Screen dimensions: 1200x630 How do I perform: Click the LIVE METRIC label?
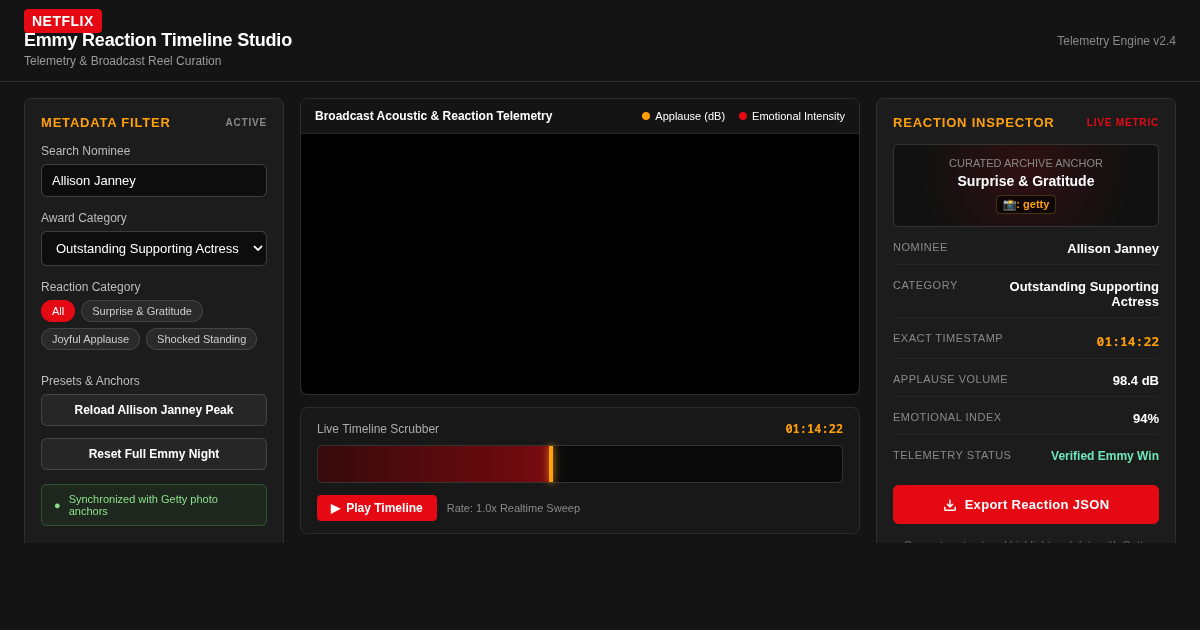click(x=1123, y=122)
